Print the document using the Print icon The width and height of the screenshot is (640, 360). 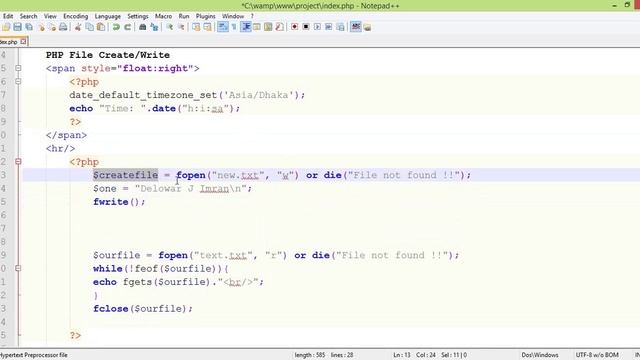coord(63,27)
